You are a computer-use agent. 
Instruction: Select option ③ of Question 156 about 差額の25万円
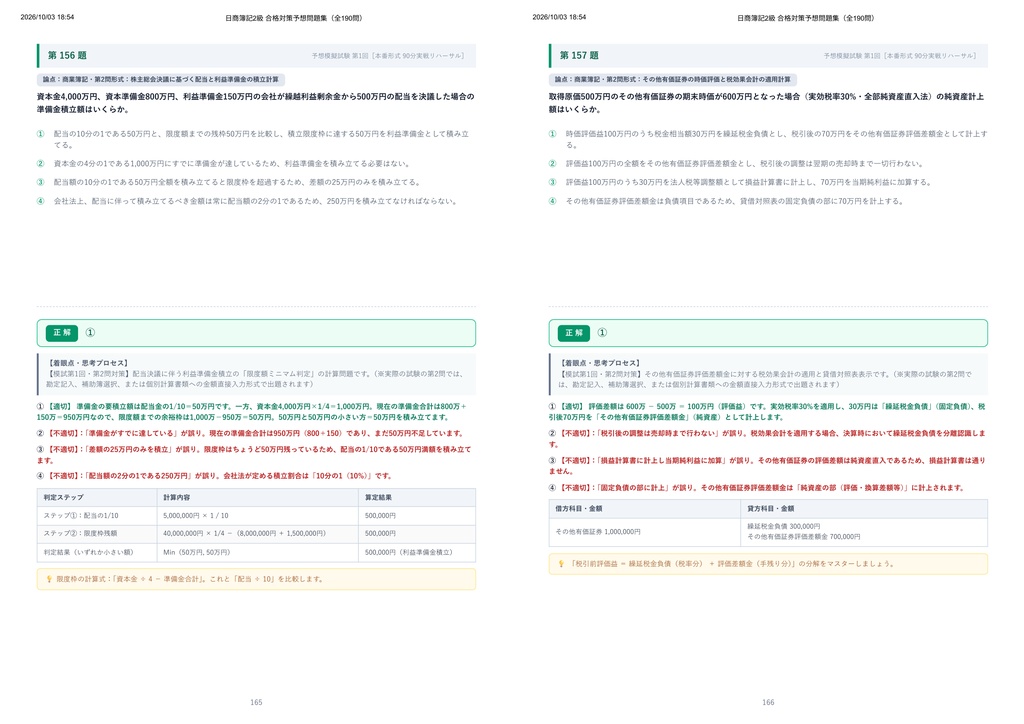click(229, 183)
